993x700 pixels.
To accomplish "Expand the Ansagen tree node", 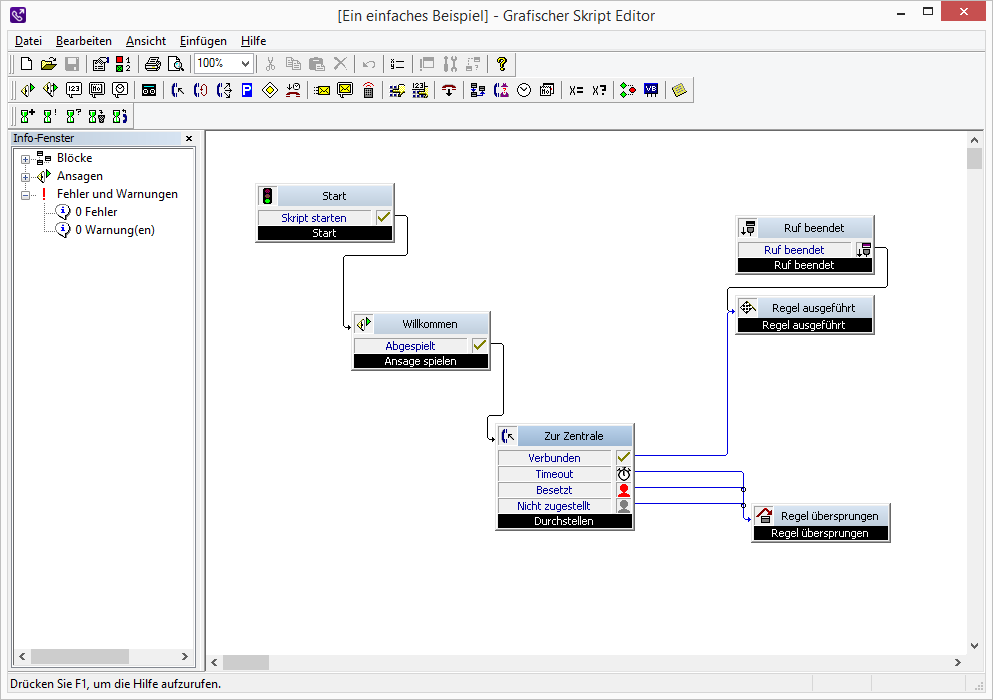I will click(26, 177).
